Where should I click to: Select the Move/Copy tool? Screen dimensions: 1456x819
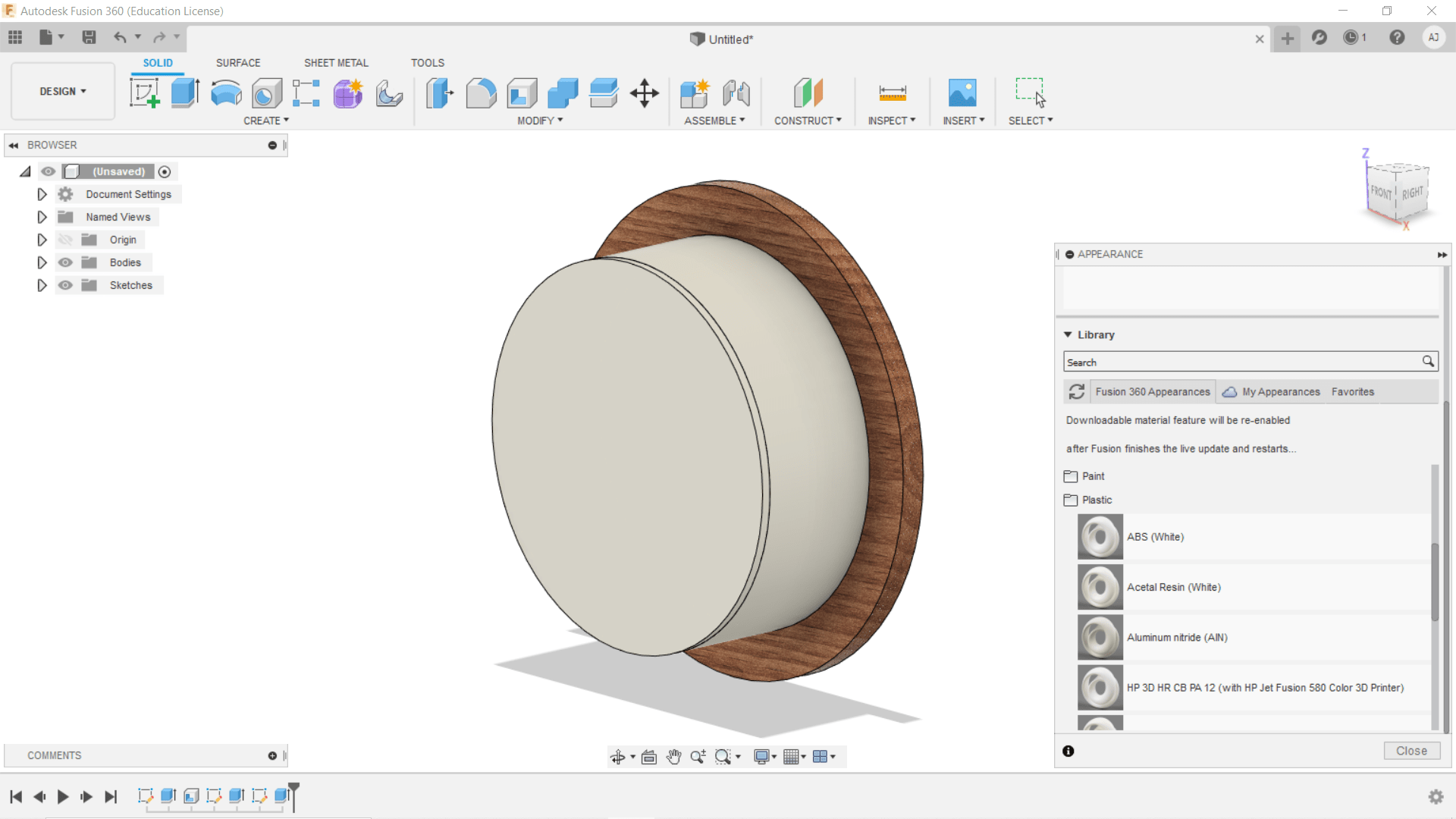click(645, 93)
